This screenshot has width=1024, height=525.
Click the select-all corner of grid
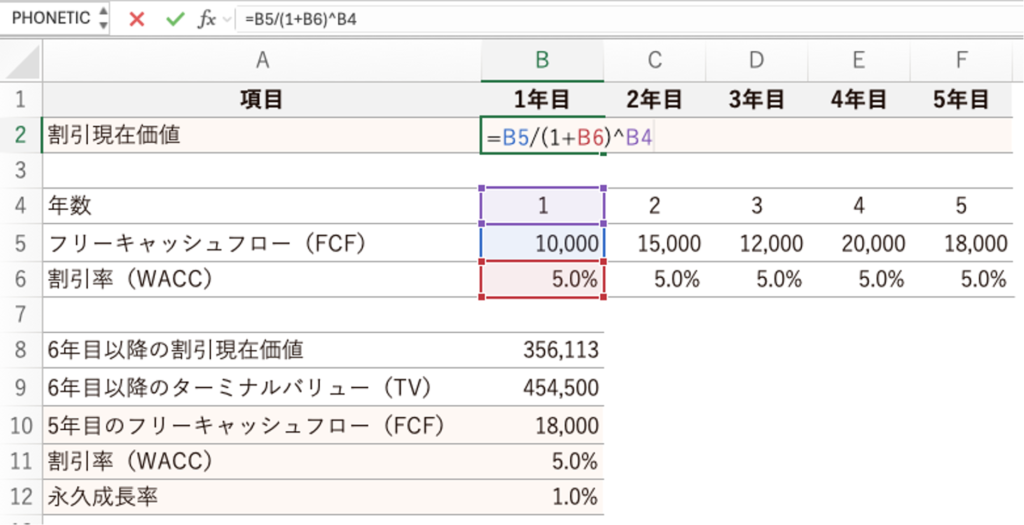pos(21,61)
